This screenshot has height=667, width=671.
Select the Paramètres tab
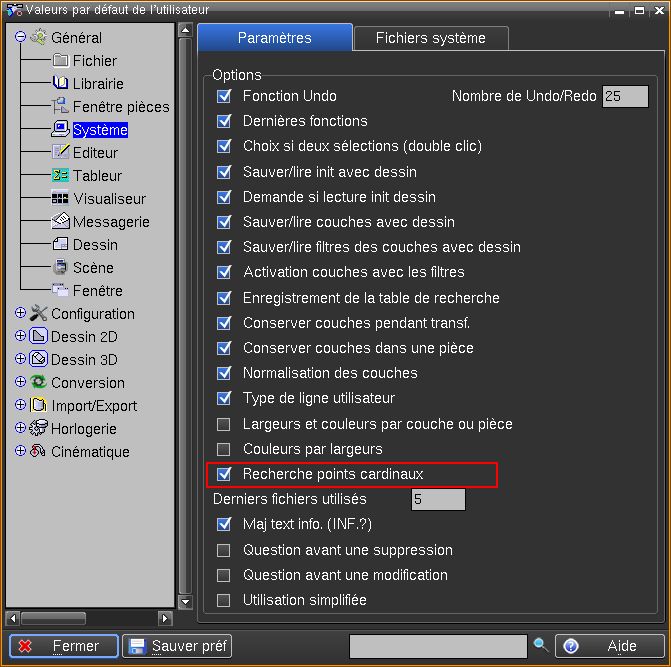pos(274,38)
